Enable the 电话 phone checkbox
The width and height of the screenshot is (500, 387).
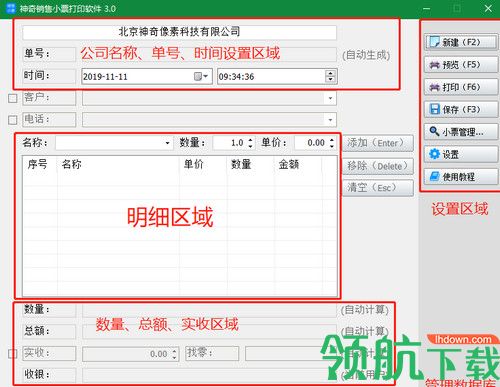click(13, 120)
